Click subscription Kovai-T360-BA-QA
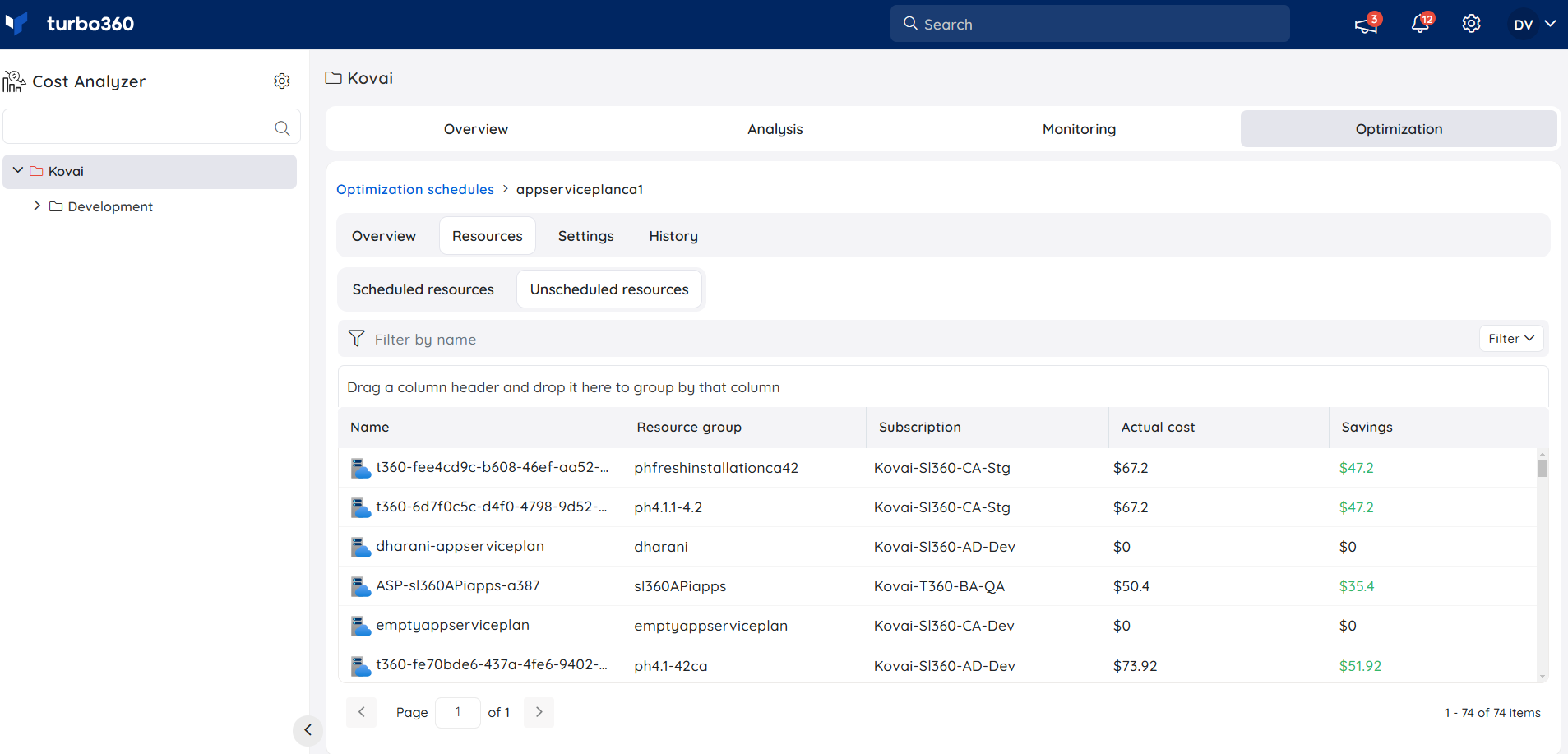 [939, 586]
